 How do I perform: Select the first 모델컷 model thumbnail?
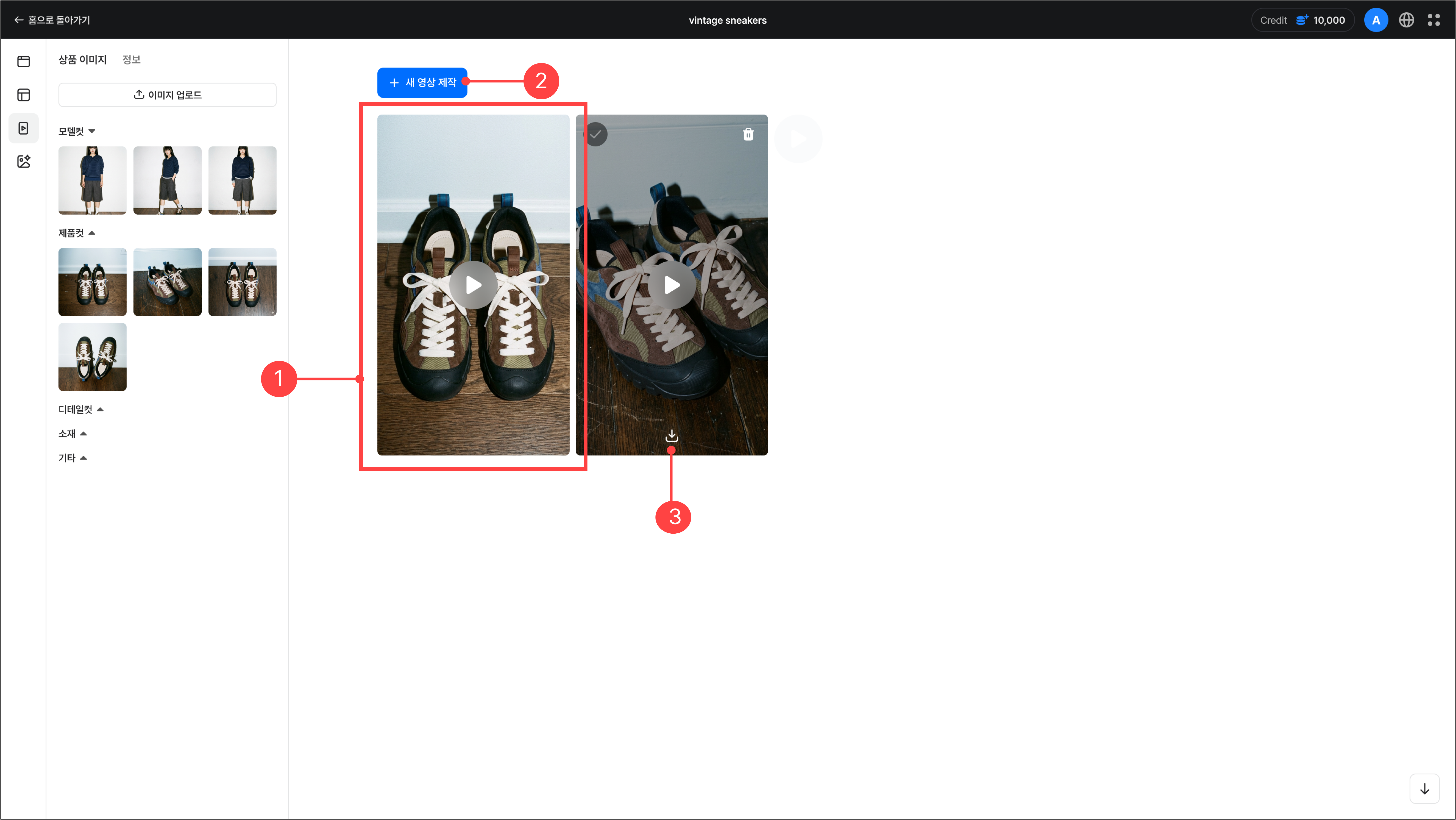tap(93, 180)
